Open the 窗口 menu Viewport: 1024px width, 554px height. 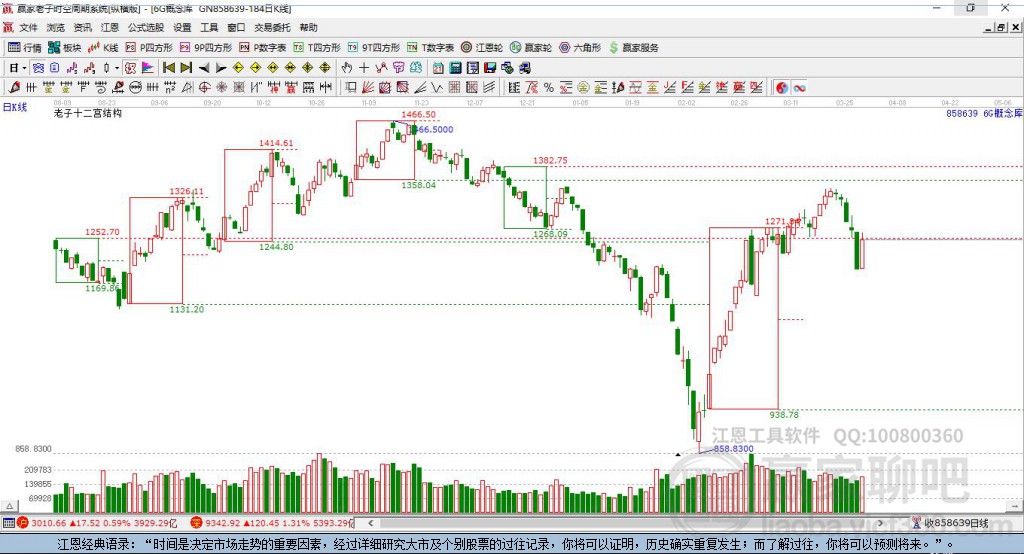[x=236, y=27]
